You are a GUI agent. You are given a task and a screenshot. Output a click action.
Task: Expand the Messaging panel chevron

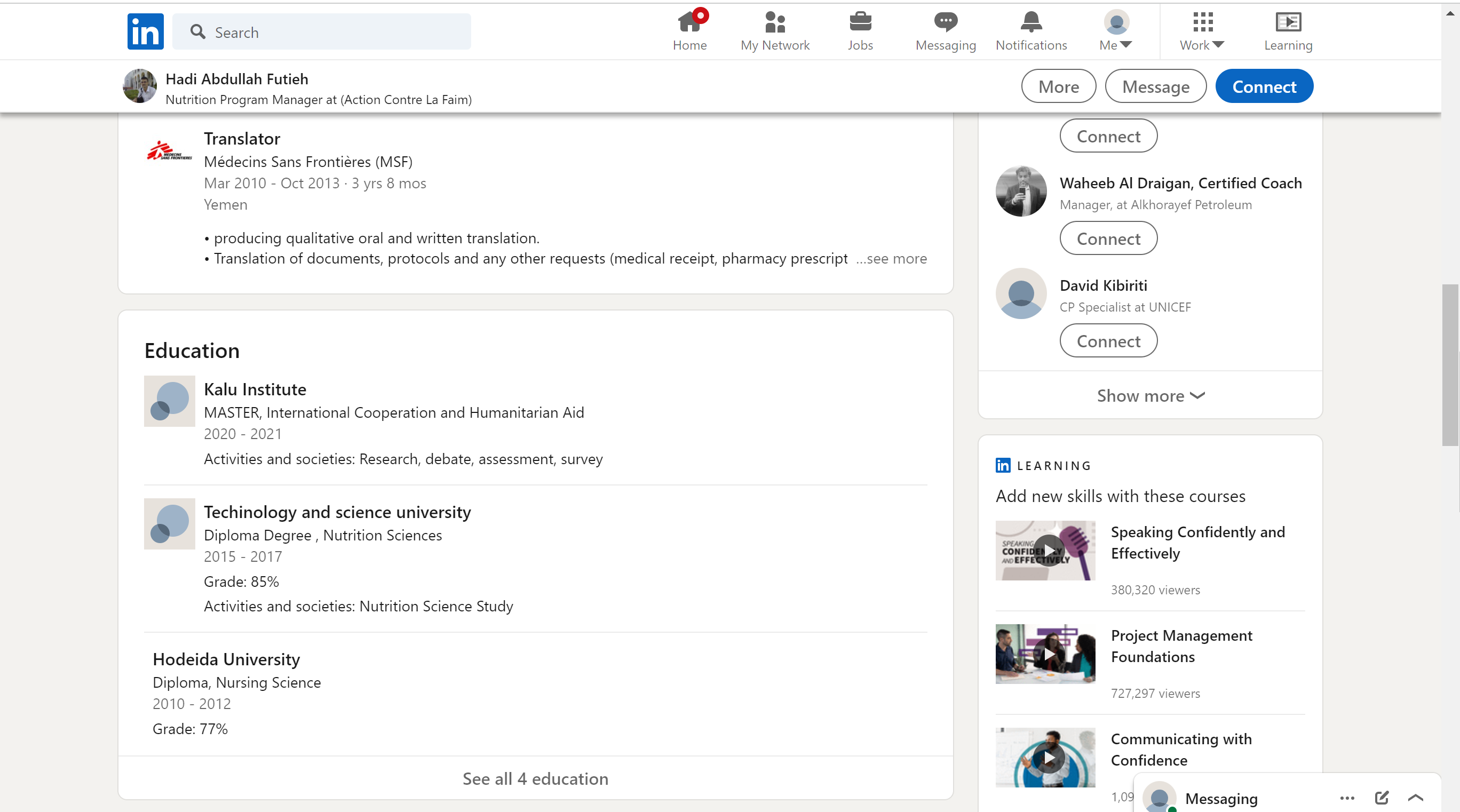1416,797
